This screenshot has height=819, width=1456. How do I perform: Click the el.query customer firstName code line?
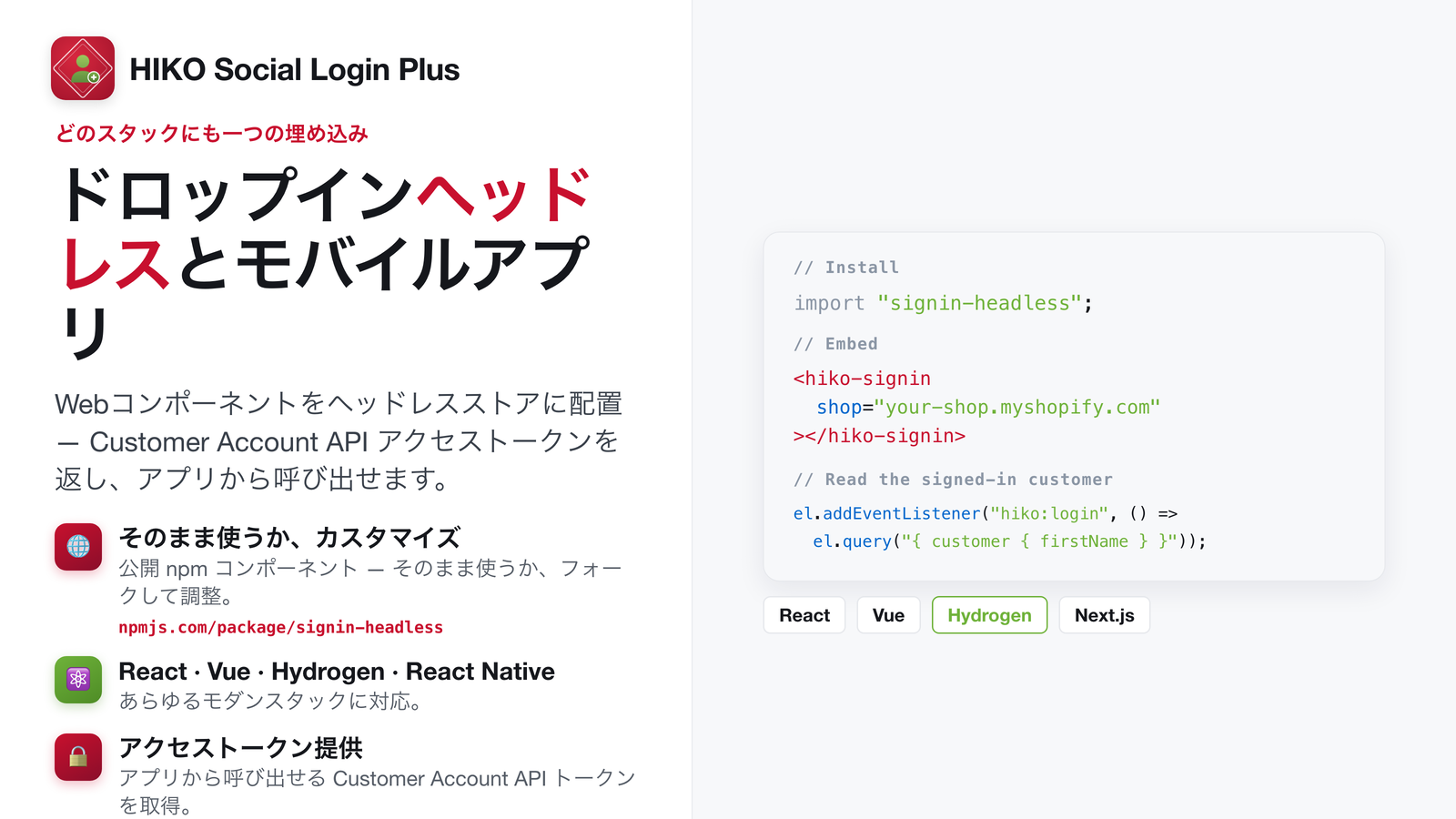(1009, 541)
